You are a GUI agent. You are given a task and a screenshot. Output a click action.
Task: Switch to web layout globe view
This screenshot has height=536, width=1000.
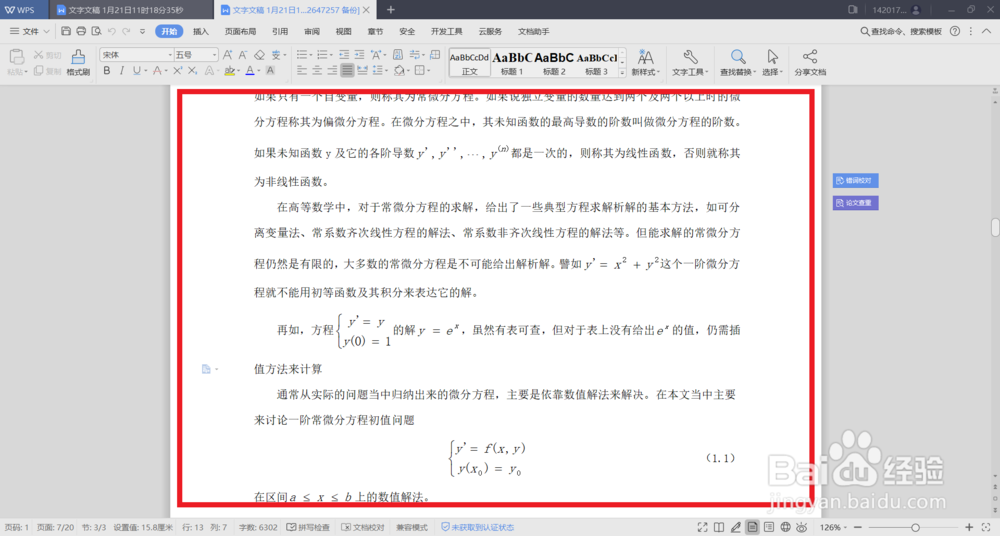[x=785, y=527]
